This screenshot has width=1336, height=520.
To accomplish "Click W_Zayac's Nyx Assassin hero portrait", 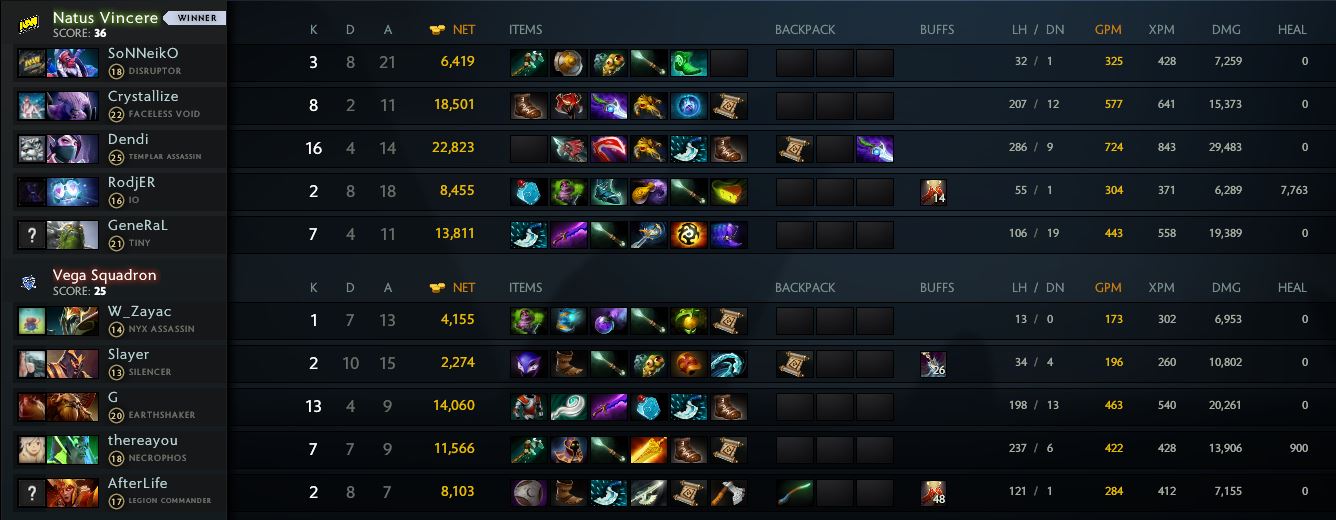I will tap(65, 320).
